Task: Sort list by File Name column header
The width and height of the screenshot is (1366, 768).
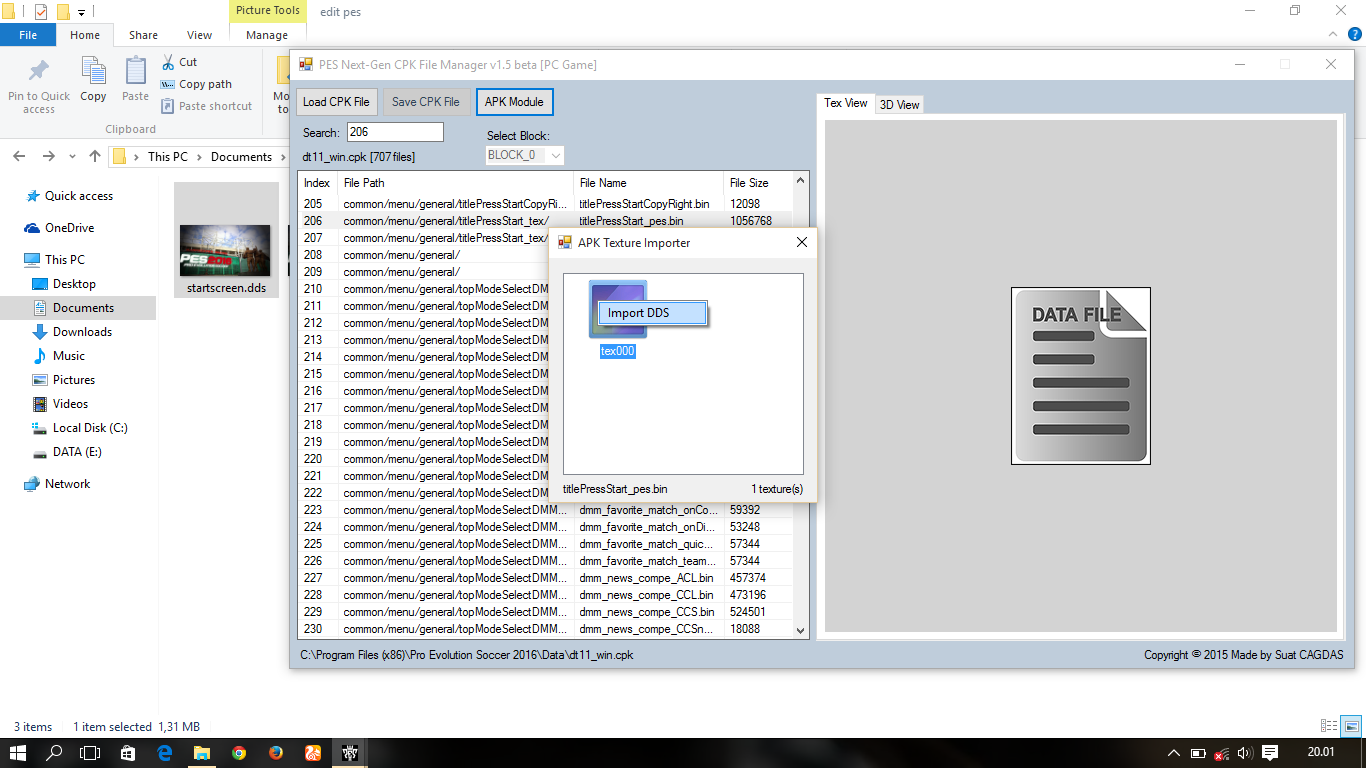Action: point(649,183)
